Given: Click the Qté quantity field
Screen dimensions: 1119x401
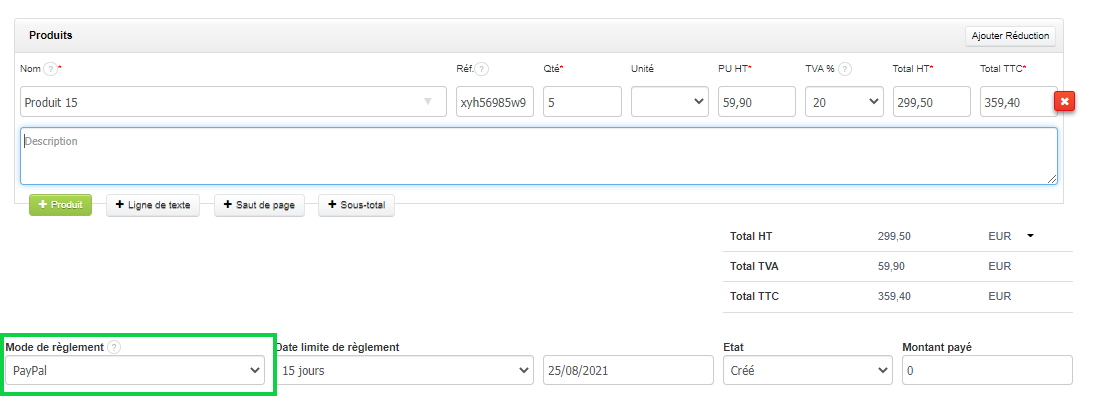Looking at the screenshot, I should pyautogui.click(x=582, y=101).
